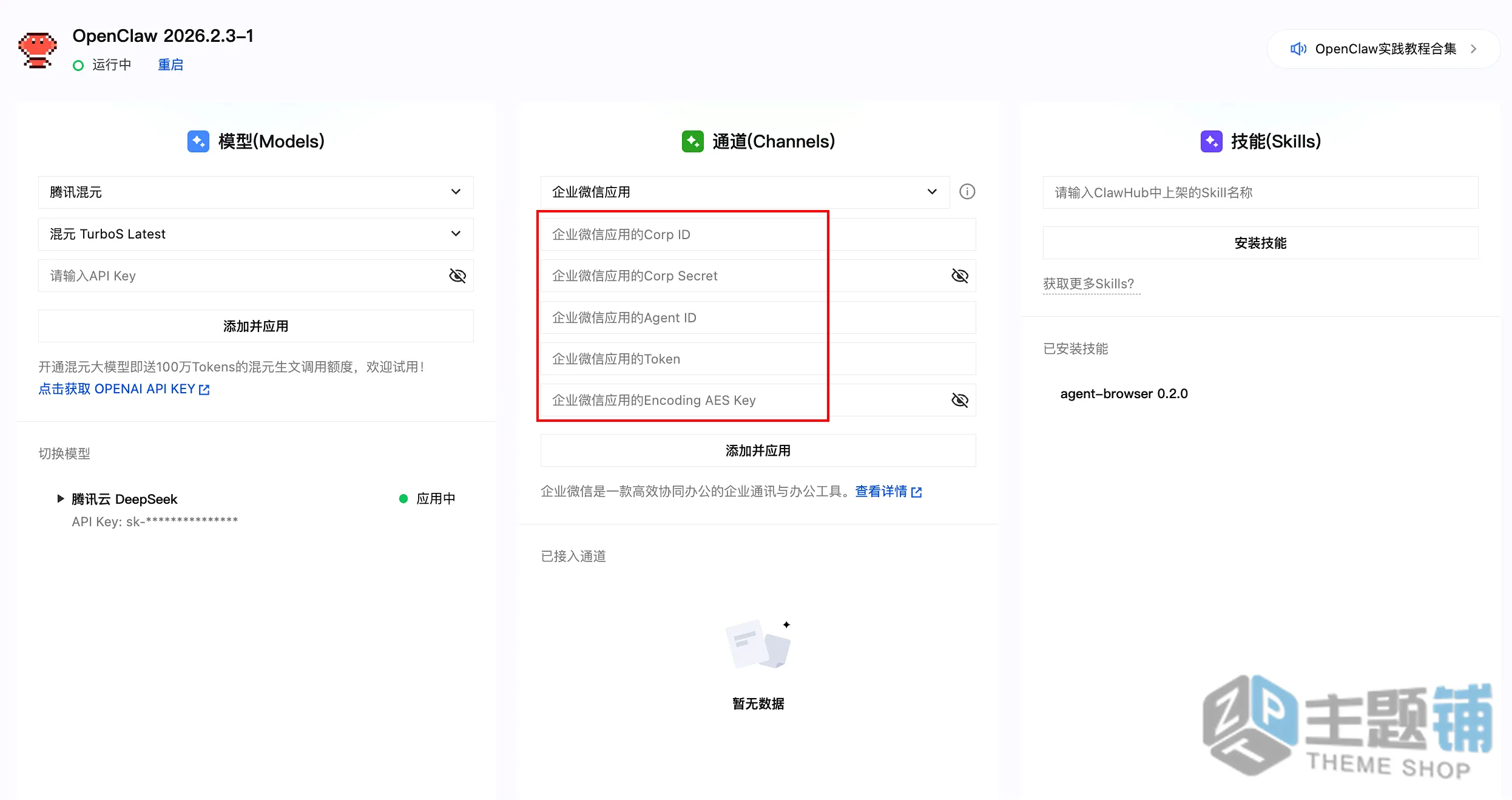Image resolution: width=1512 pixels, height=800 pixels.
Task: Click the external link icon after 查看详情
Action: pyautogui.click(x=917, y=492)
